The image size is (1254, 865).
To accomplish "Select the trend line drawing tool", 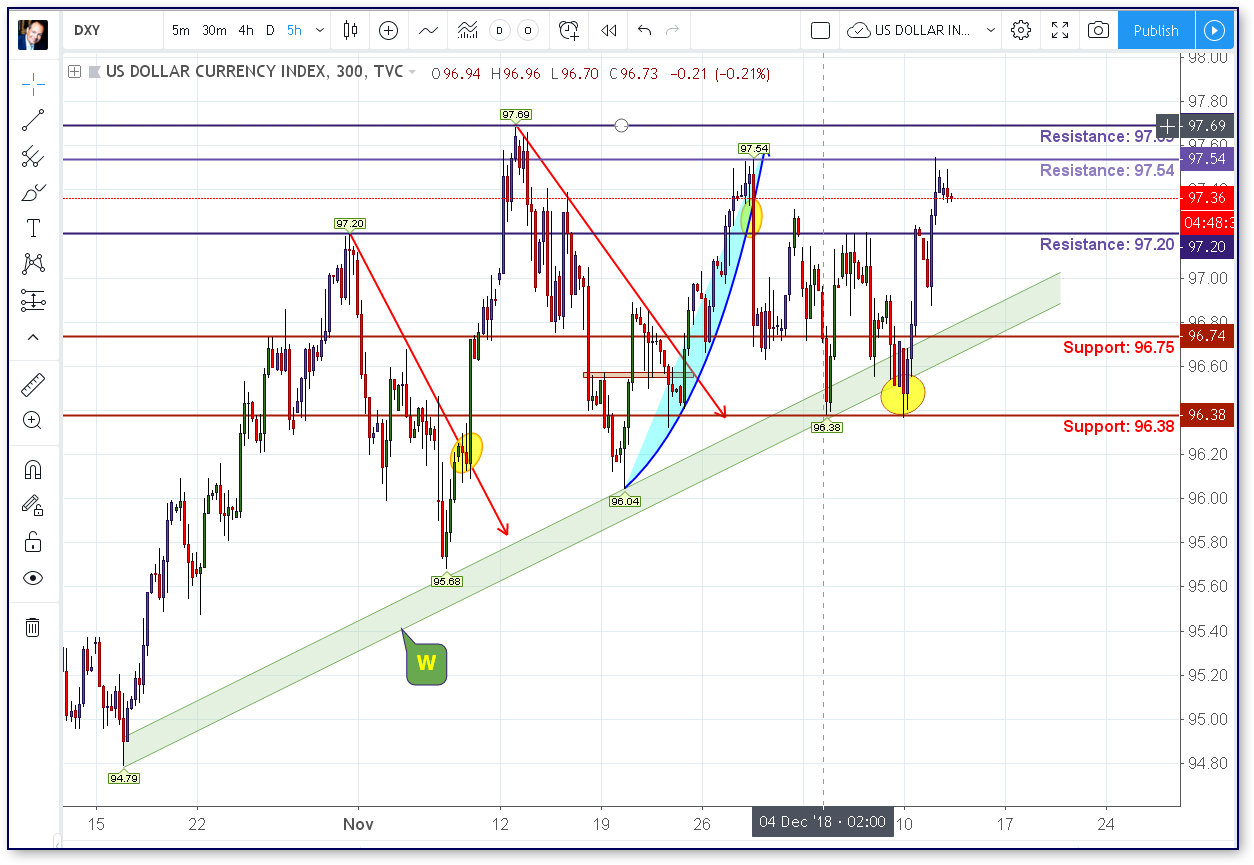I will click(33, 120).
